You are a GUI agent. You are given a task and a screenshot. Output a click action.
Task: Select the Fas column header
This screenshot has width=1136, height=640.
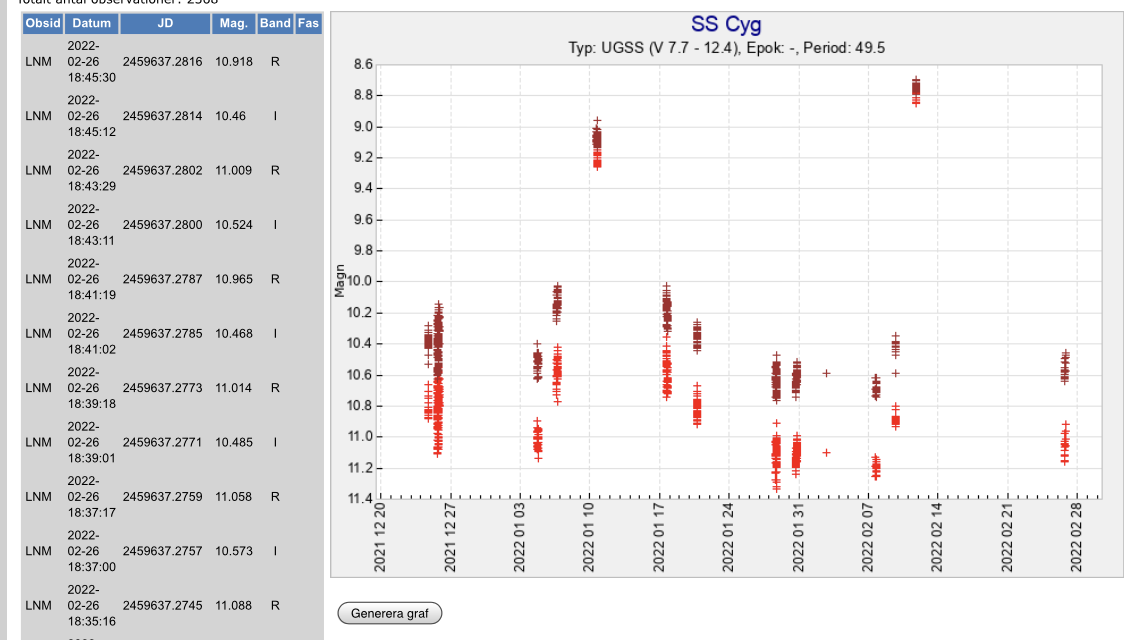(308, 22)
